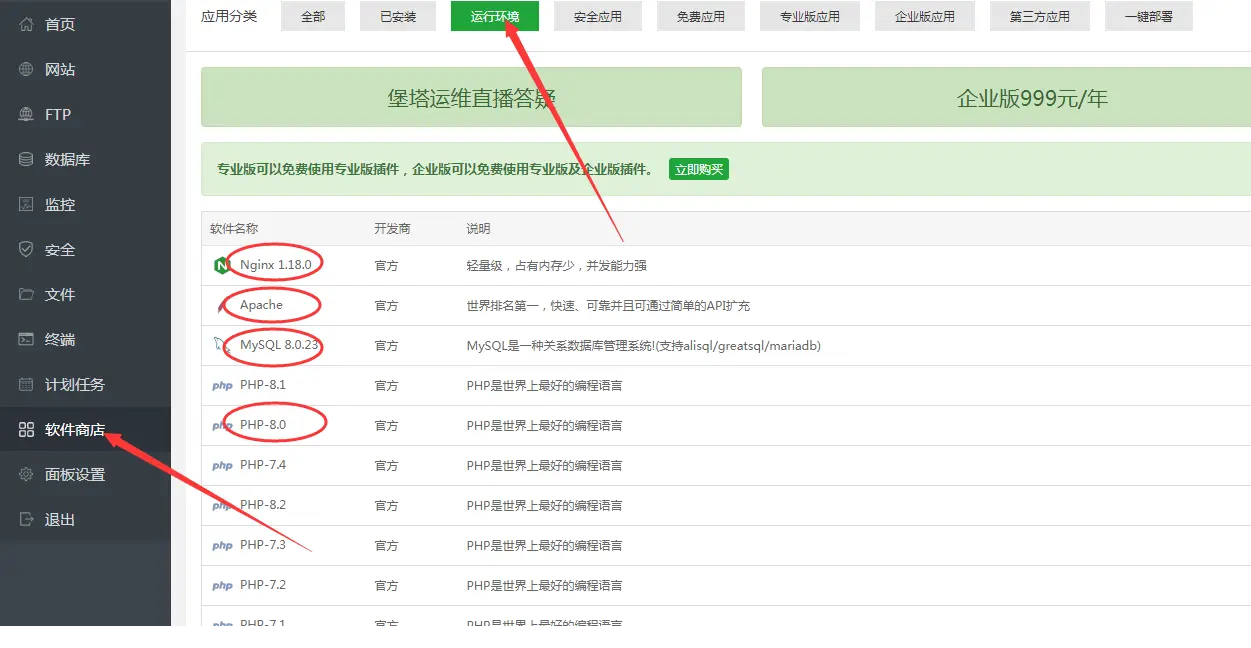Open the monitor icon for 监控

tap(27, 204)
